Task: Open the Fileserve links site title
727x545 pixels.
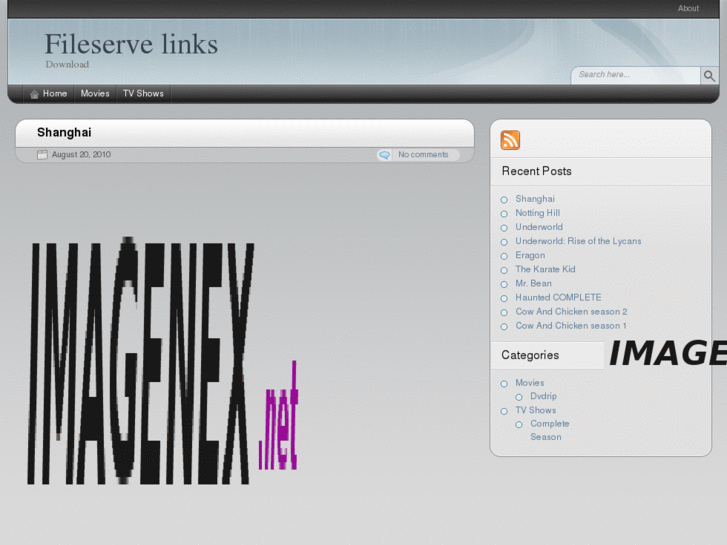Action: 131,44
